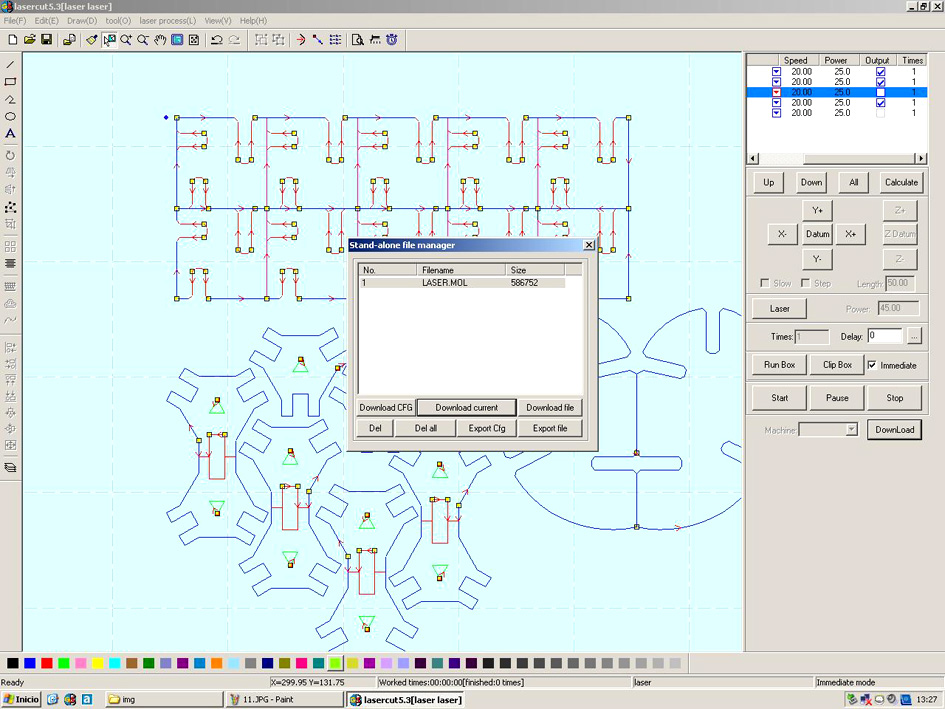The image size is (945, 709).
Task: Open the Edit(E) menu
Action: click(46, 20)
